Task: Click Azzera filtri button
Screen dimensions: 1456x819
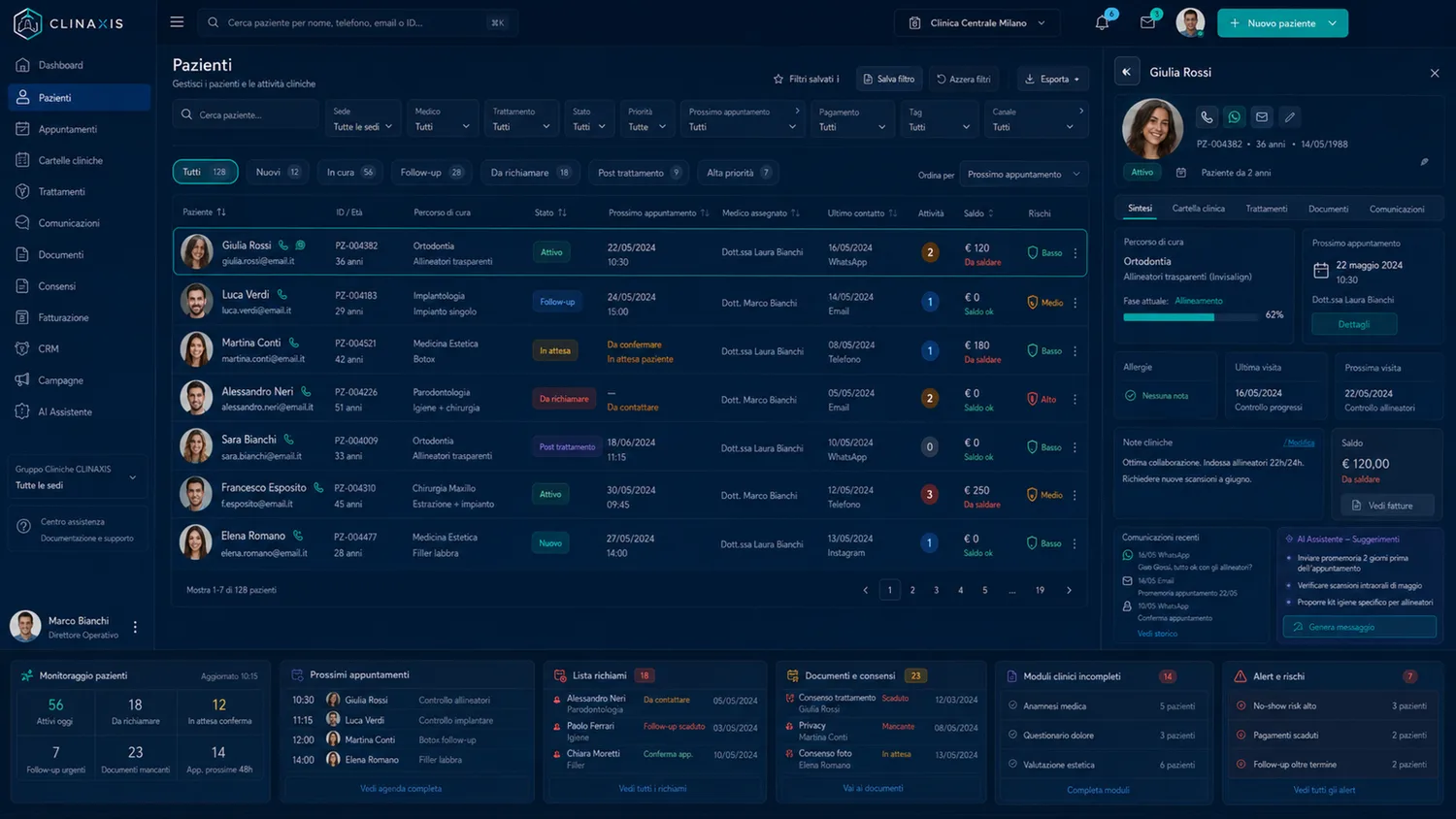Action: click(x=964, y=79)
